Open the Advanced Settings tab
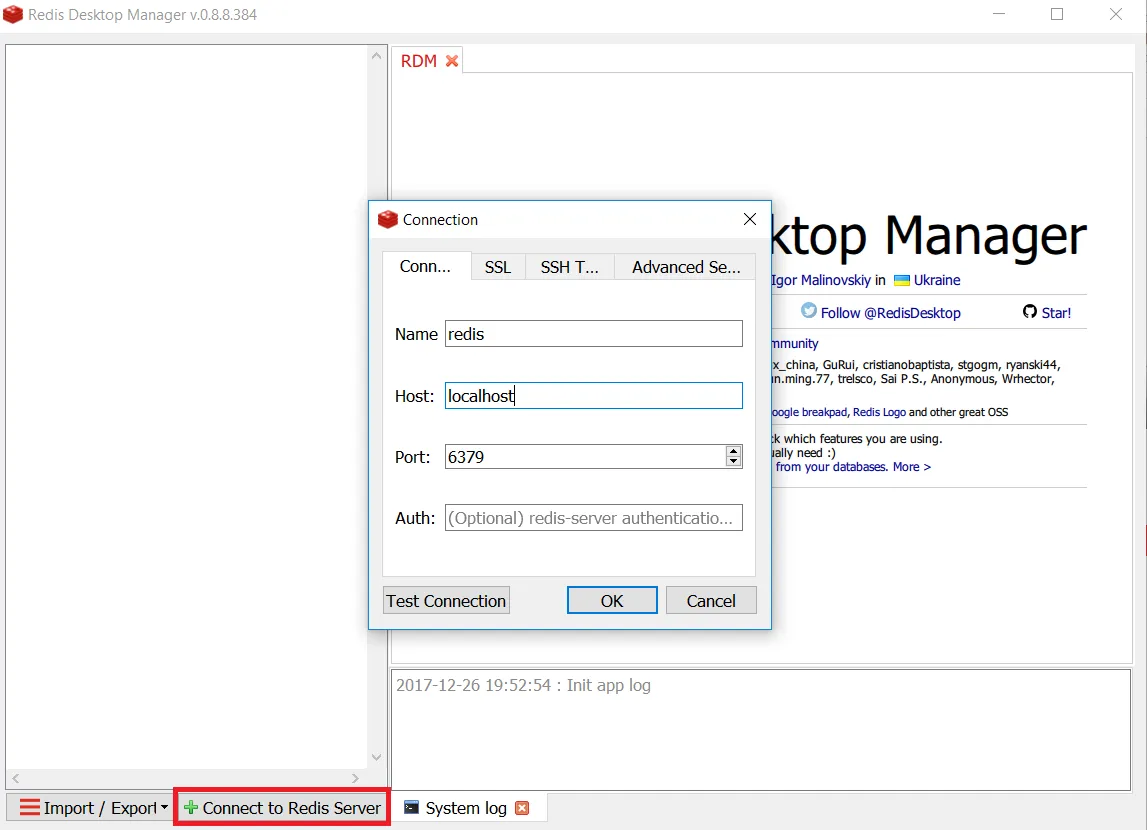The height and width of the screenshot is (830, 1147). click(684, 267)
